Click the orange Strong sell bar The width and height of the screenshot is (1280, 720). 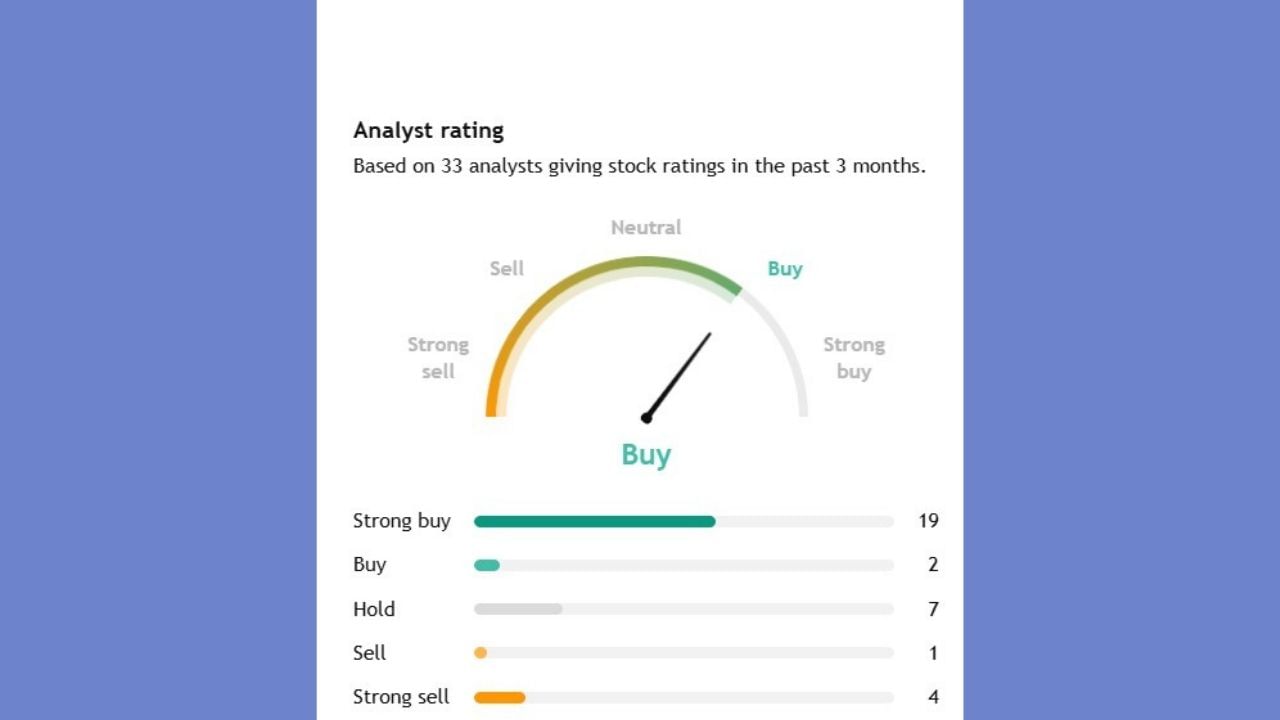pyautogui.click(x=499, y=697)
